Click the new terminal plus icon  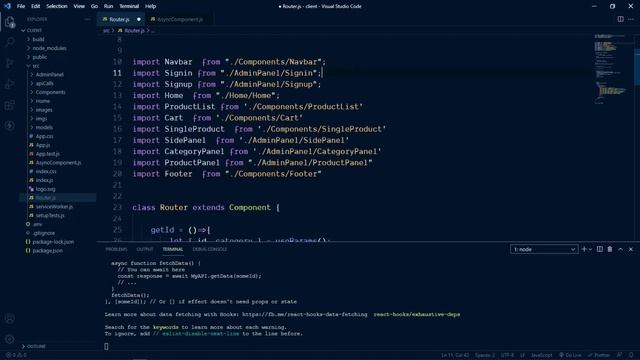coord(584,249)
